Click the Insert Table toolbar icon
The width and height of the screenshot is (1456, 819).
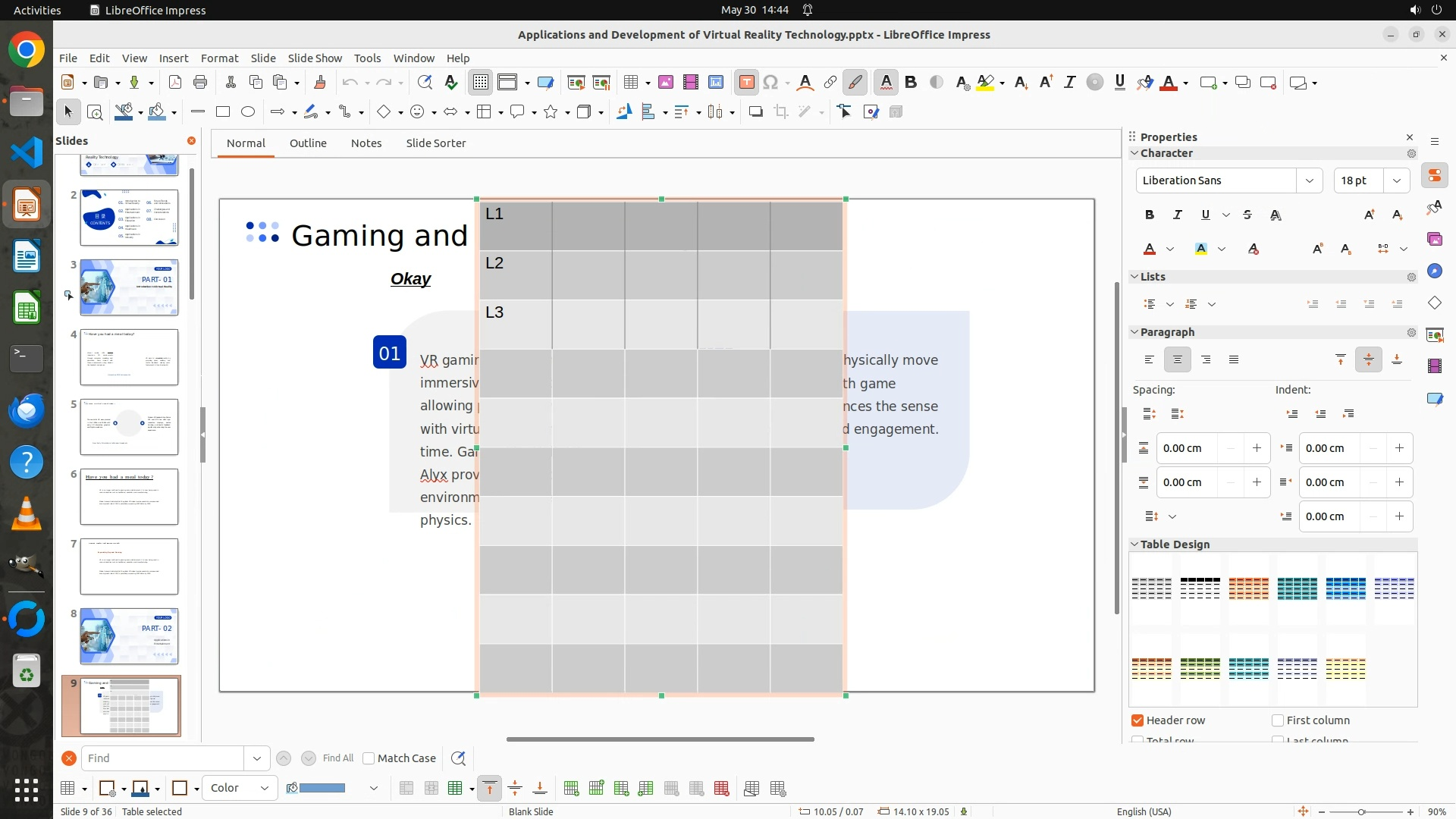pyautogui.click(x=630, y=83)
